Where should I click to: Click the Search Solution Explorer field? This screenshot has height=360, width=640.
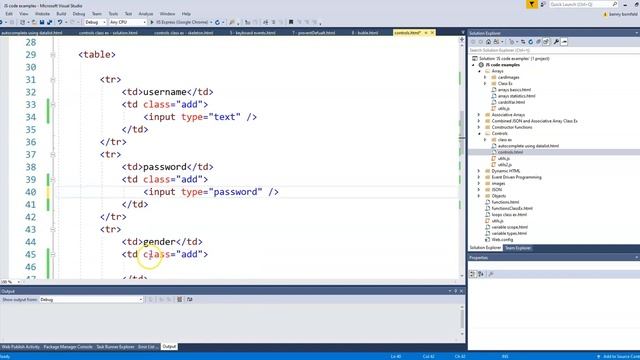(x=553, y=50)
